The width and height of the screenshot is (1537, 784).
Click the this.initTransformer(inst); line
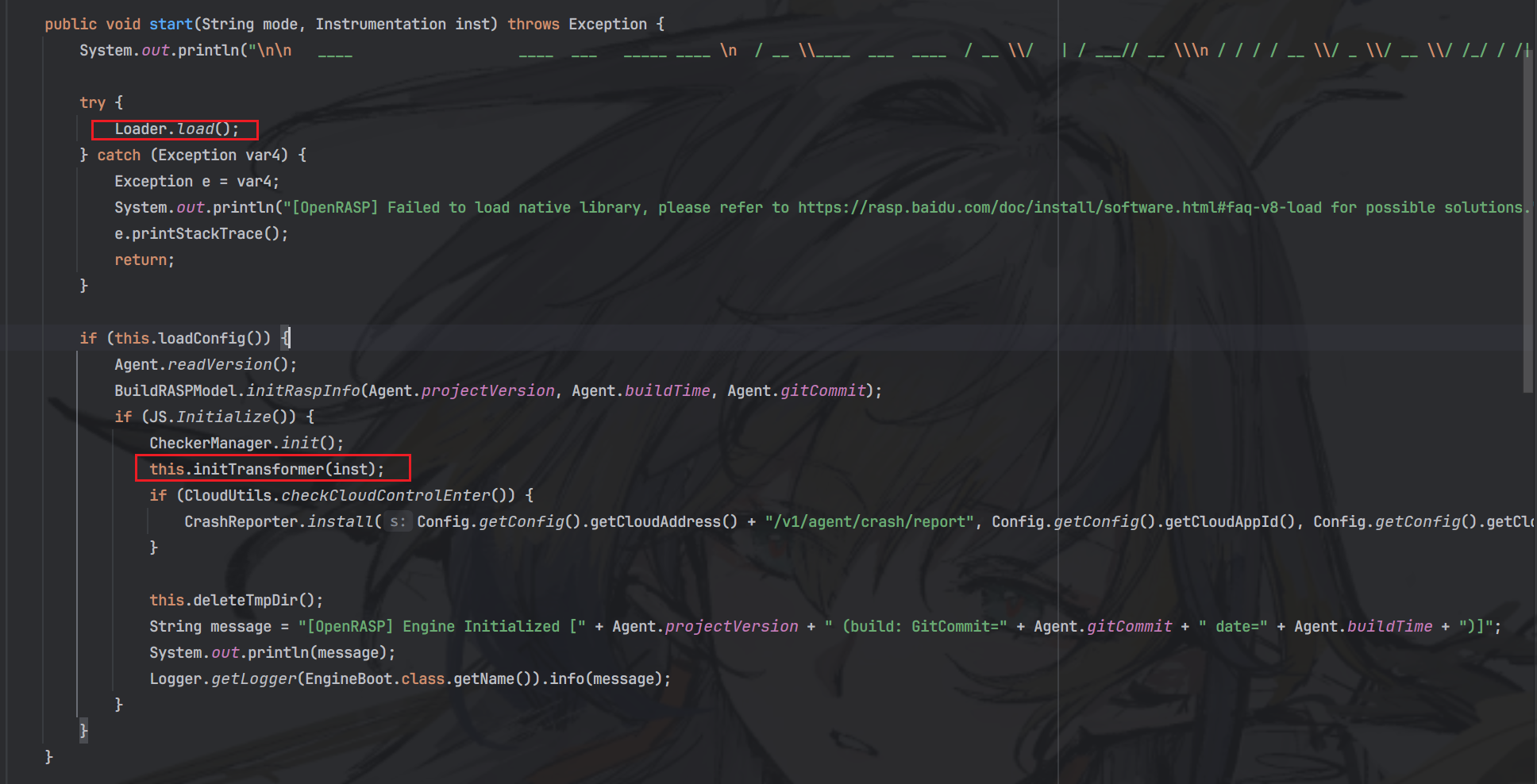(267, 469)
